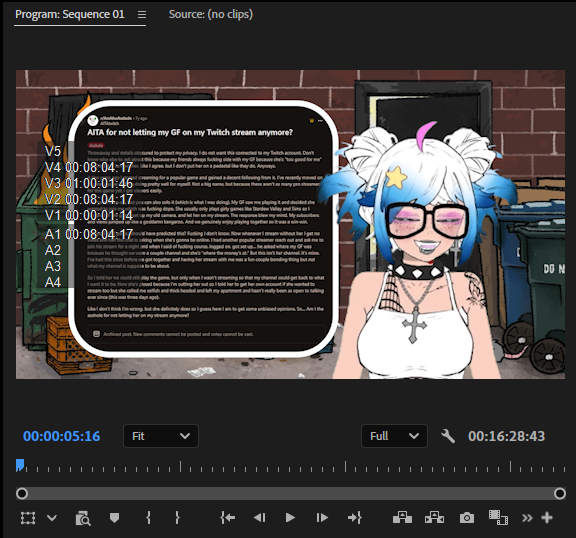Expand the double-chevron overflow buttons

(x=527, y=518)
